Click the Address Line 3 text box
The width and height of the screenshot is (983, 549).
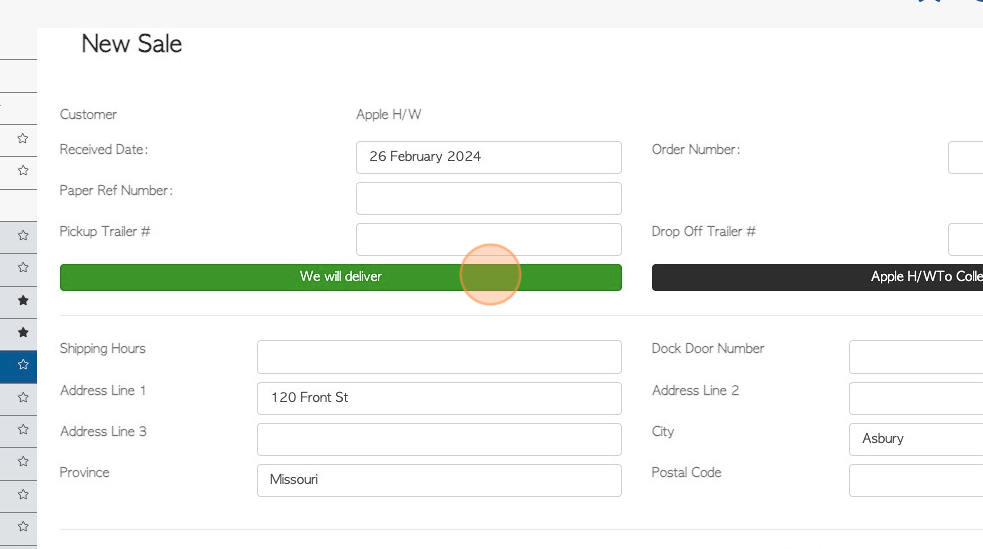pyautogui.click(x=439, y=439)
